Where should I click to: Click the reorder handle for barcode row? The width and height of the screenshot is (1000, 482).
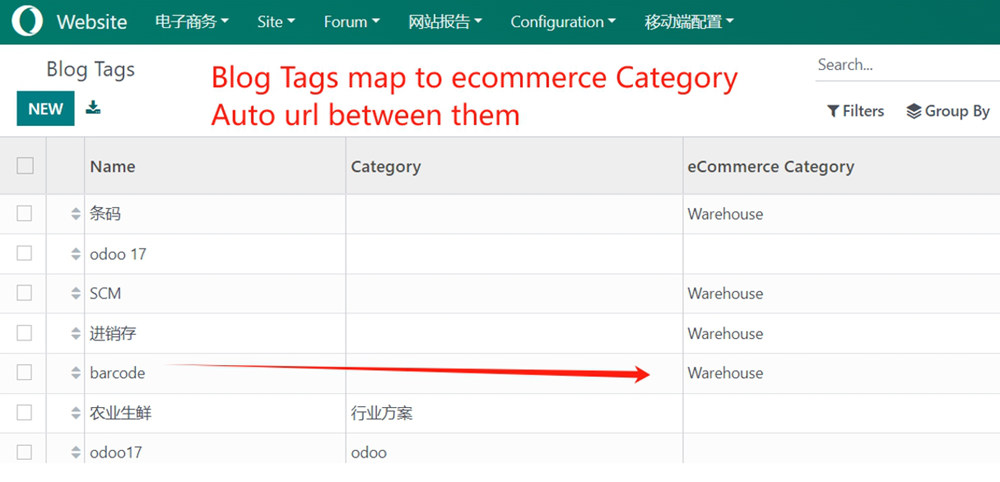(x=76, y=374)
